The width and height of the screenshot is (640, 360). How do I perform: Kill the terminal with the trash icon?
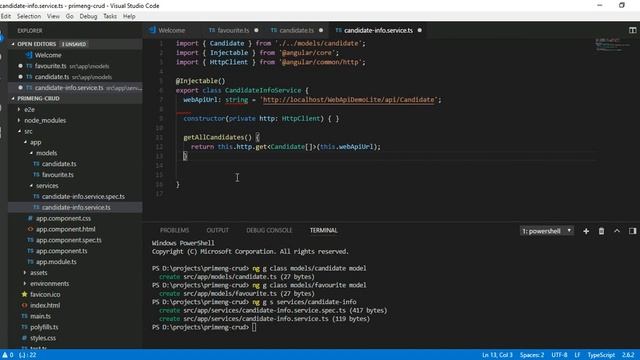coord(601,231)
